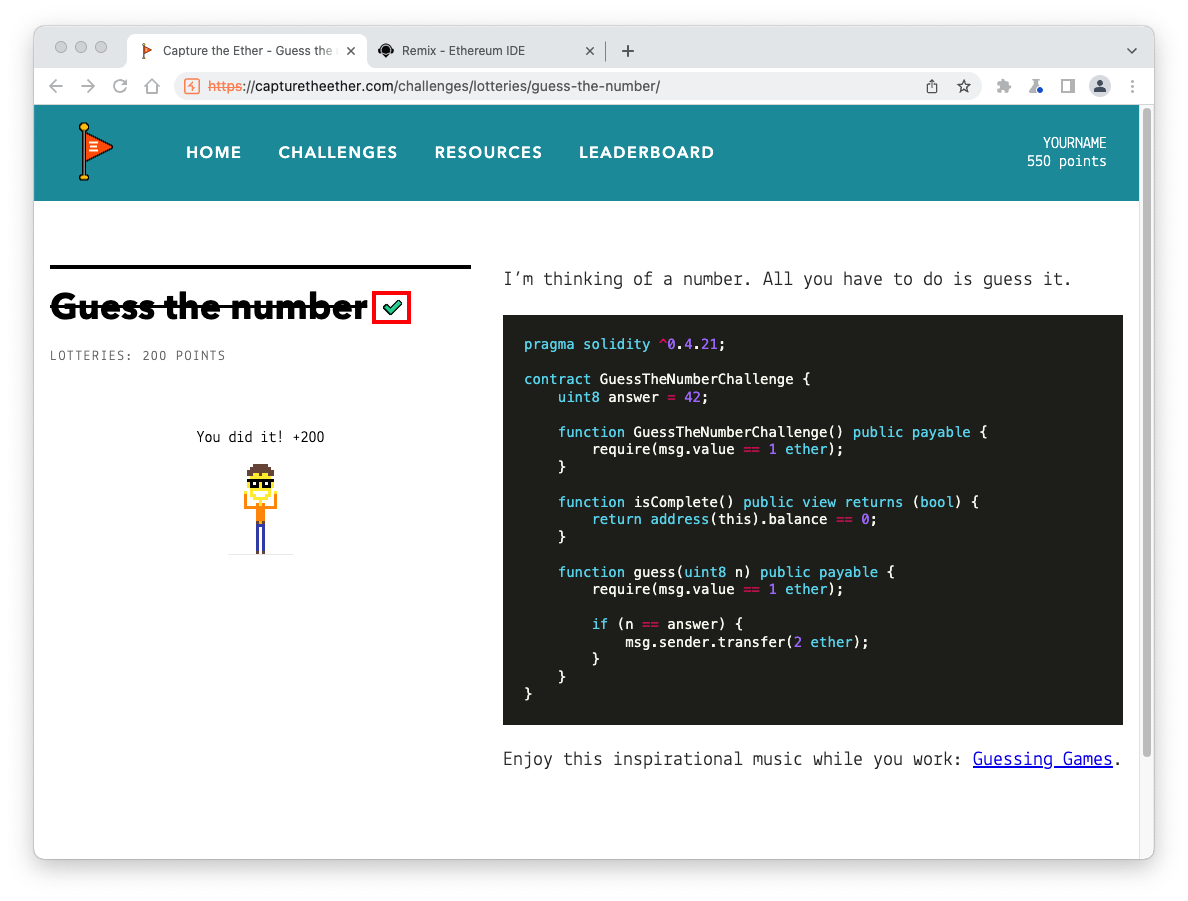Click the YOURNAME 550 points account text
This screenshot has width=1188, height=901.
coord(1066,152)
